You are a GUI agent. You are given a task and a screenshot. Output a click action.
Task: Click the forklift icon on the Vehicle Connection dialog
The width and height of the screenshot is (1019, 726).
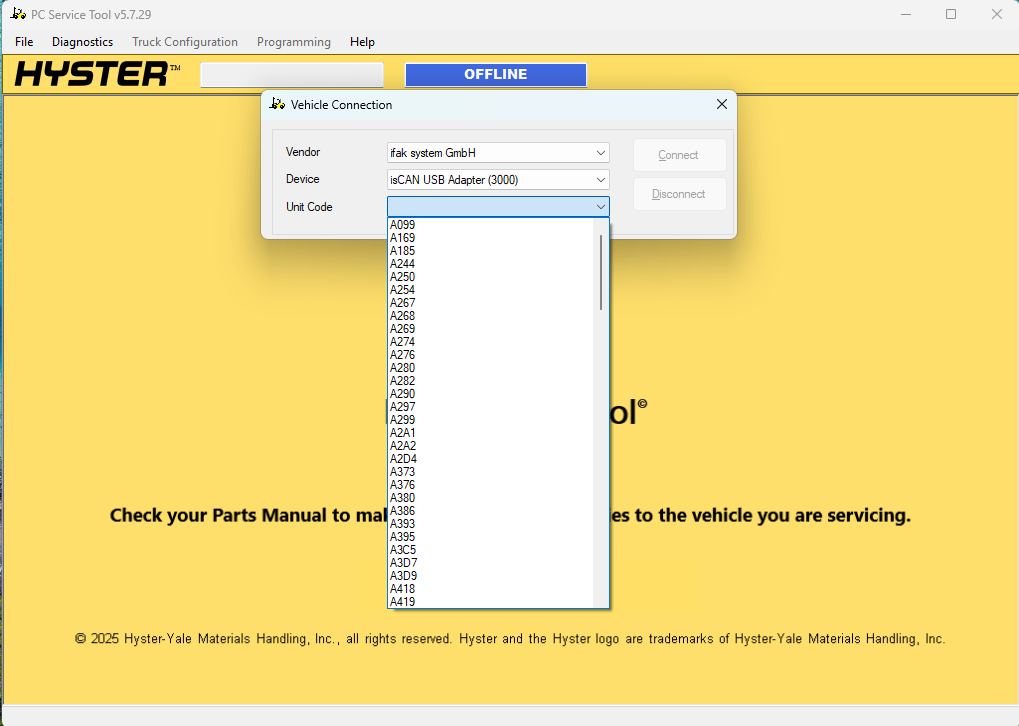point(278,104)
